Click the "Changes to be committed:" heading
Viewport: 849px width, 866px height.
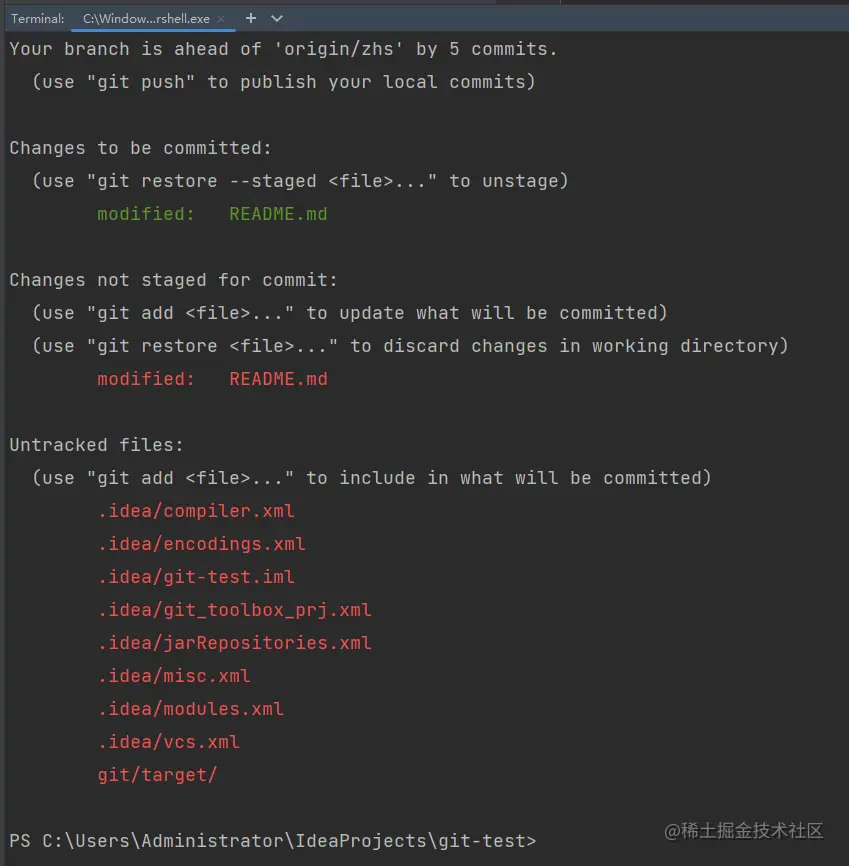(x=140, y=148)
